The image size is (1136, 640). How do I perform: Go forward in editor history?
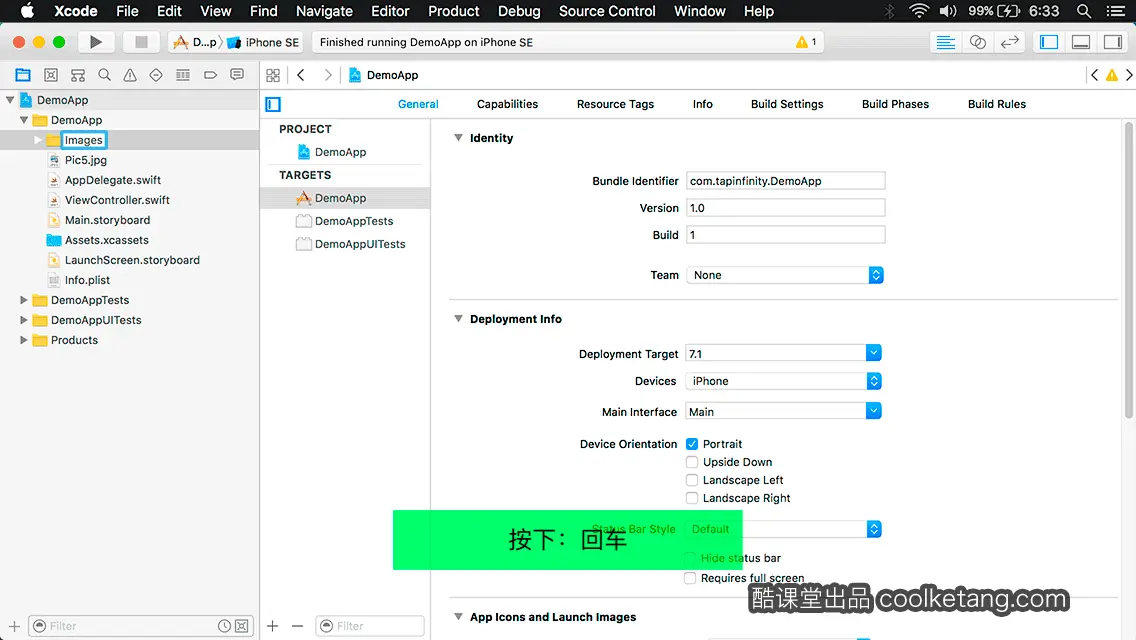[x=327, y=75]
